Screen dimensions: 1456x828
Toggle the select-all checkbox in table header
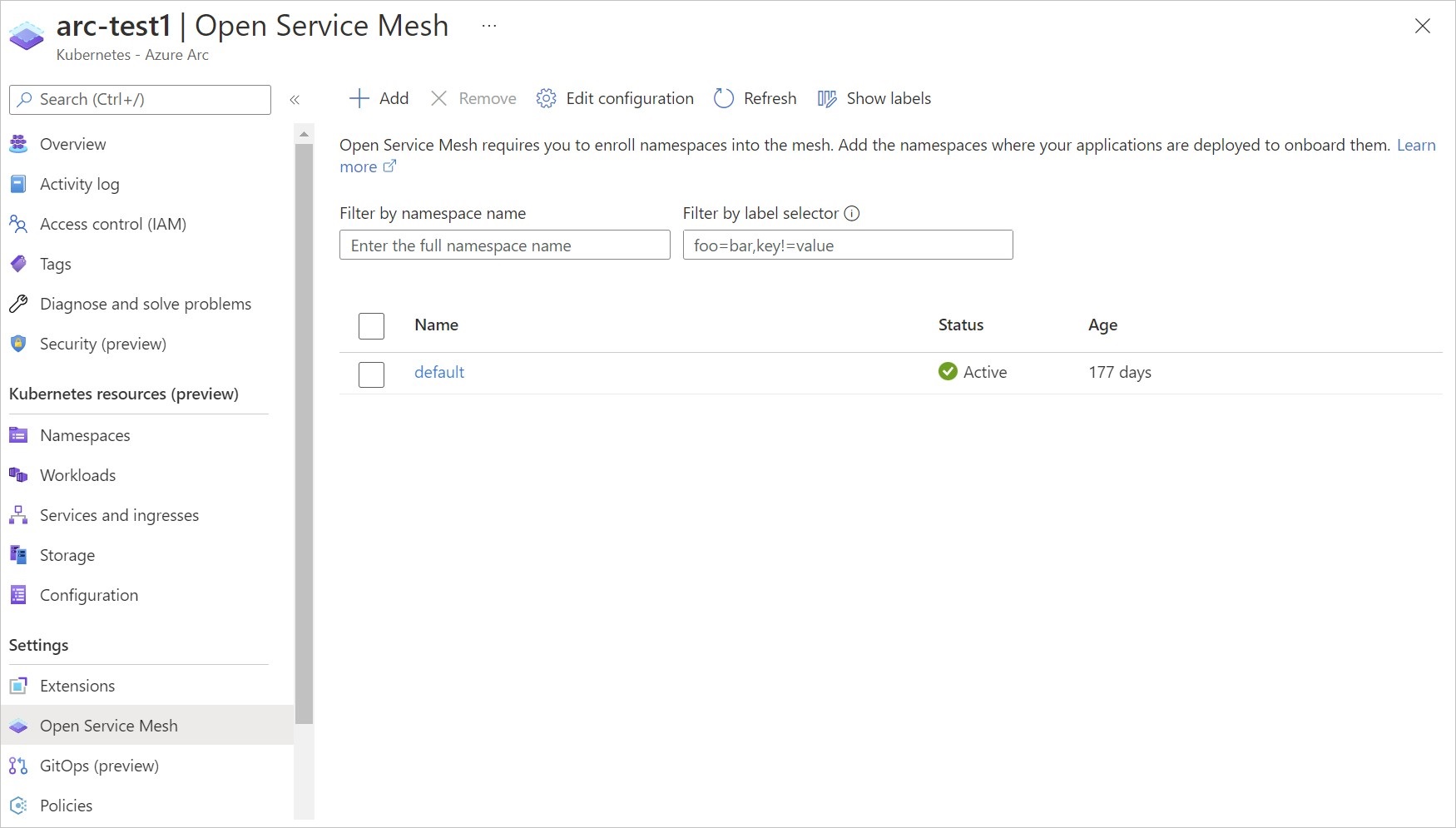click(x=371, y=325)
